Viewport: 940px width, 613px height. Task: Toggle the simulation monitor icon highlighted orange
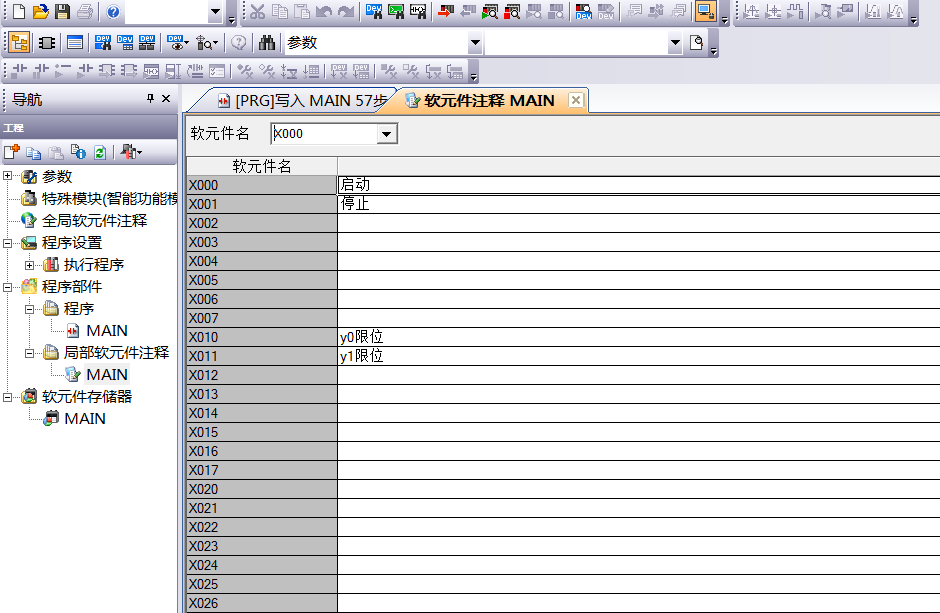pyautogui.click(x=706, y=12)
